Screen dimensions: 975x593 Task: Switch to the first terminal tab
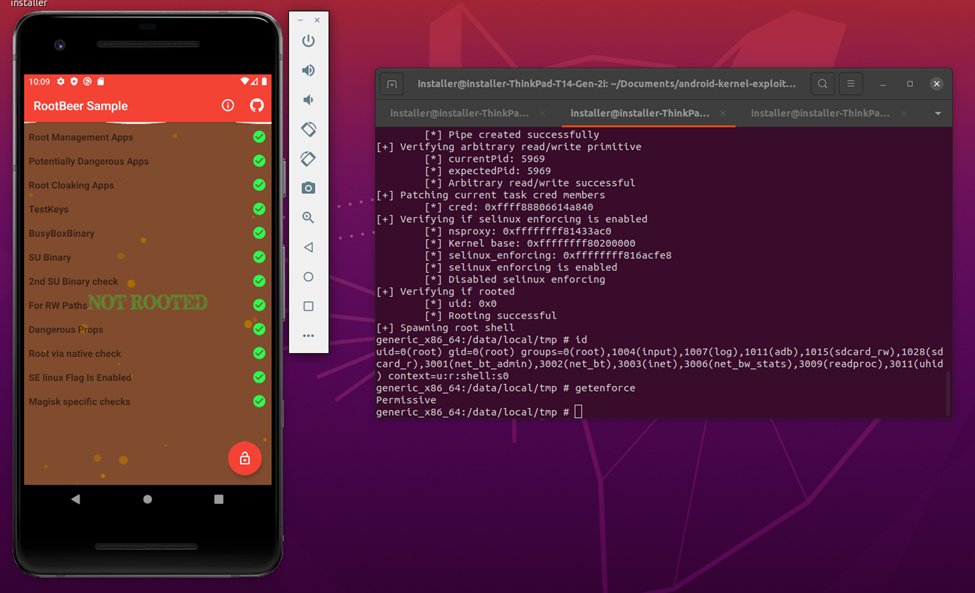pyautogui.click(x=459, y=113)
